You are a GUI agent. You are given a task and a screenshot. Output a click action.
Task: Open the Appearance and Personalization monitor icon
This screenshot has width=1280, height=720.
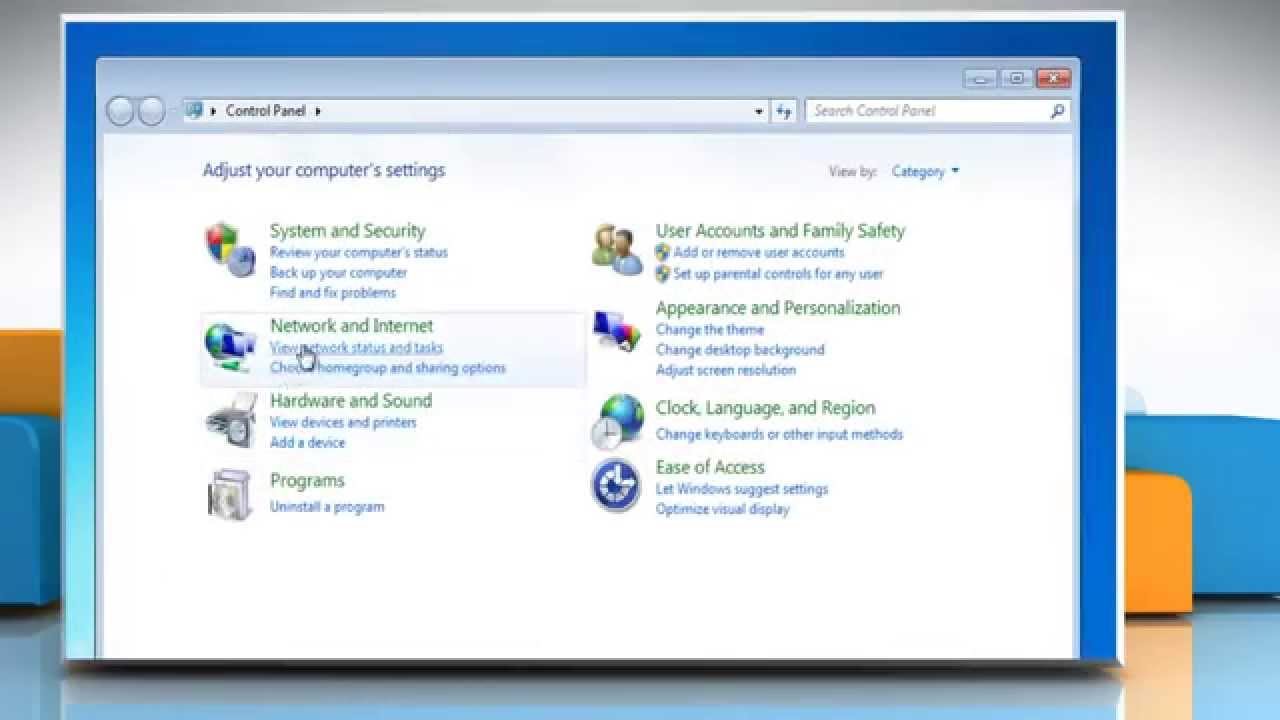617,332
